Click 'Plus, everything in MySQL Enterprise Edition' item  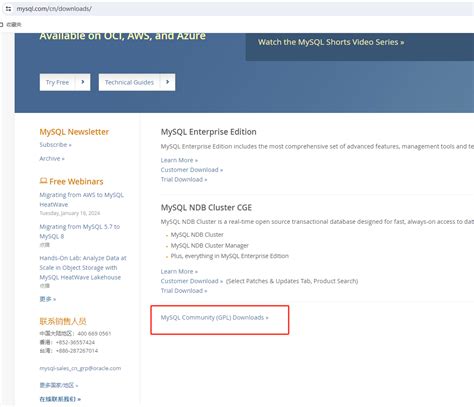pos(230,256)
